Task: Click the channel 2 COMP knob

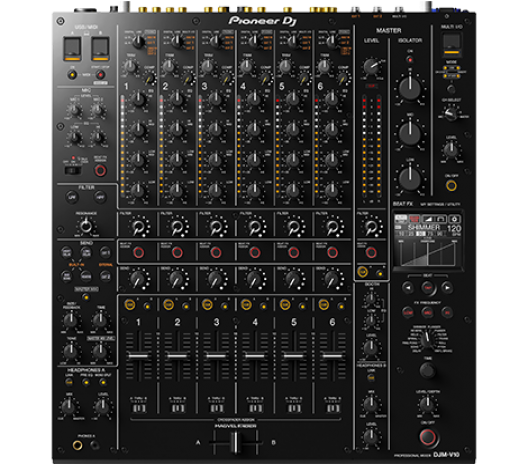Action: [189, 79]
